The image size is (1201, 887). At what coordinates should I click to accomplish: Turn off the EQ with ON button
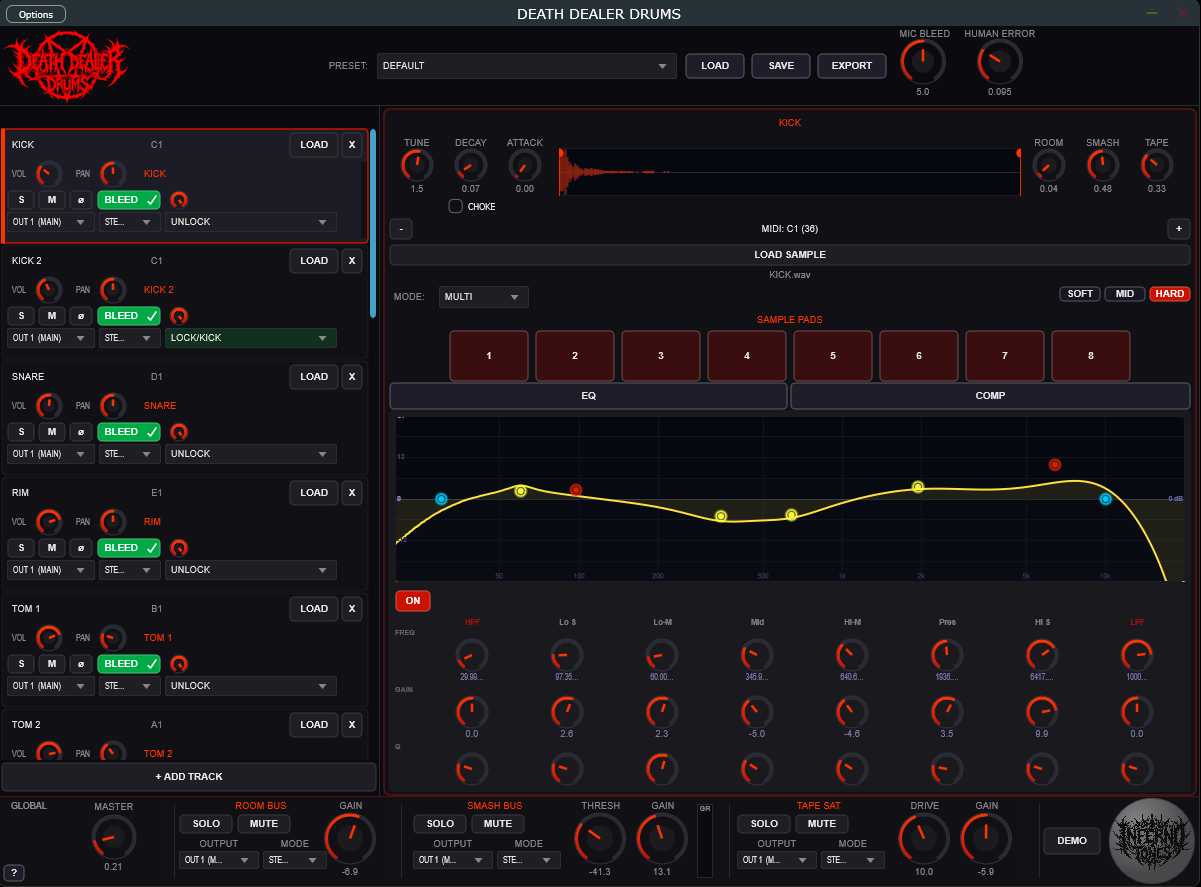coord(412,601)
